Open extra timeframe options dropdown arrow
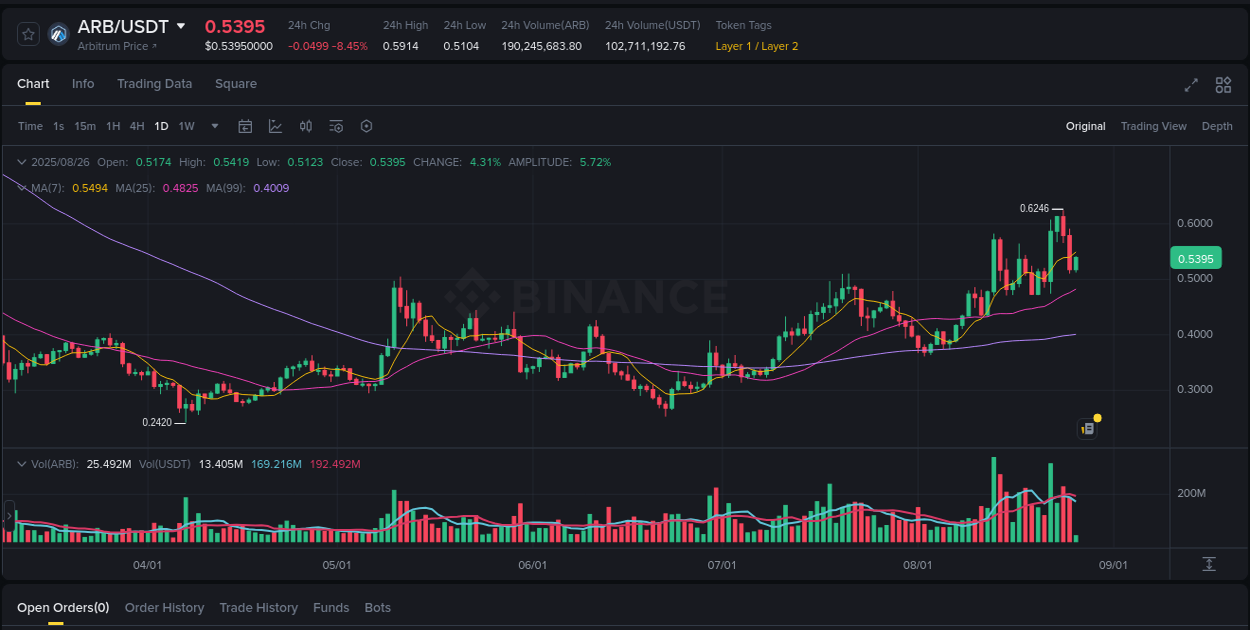 point(214,126)
